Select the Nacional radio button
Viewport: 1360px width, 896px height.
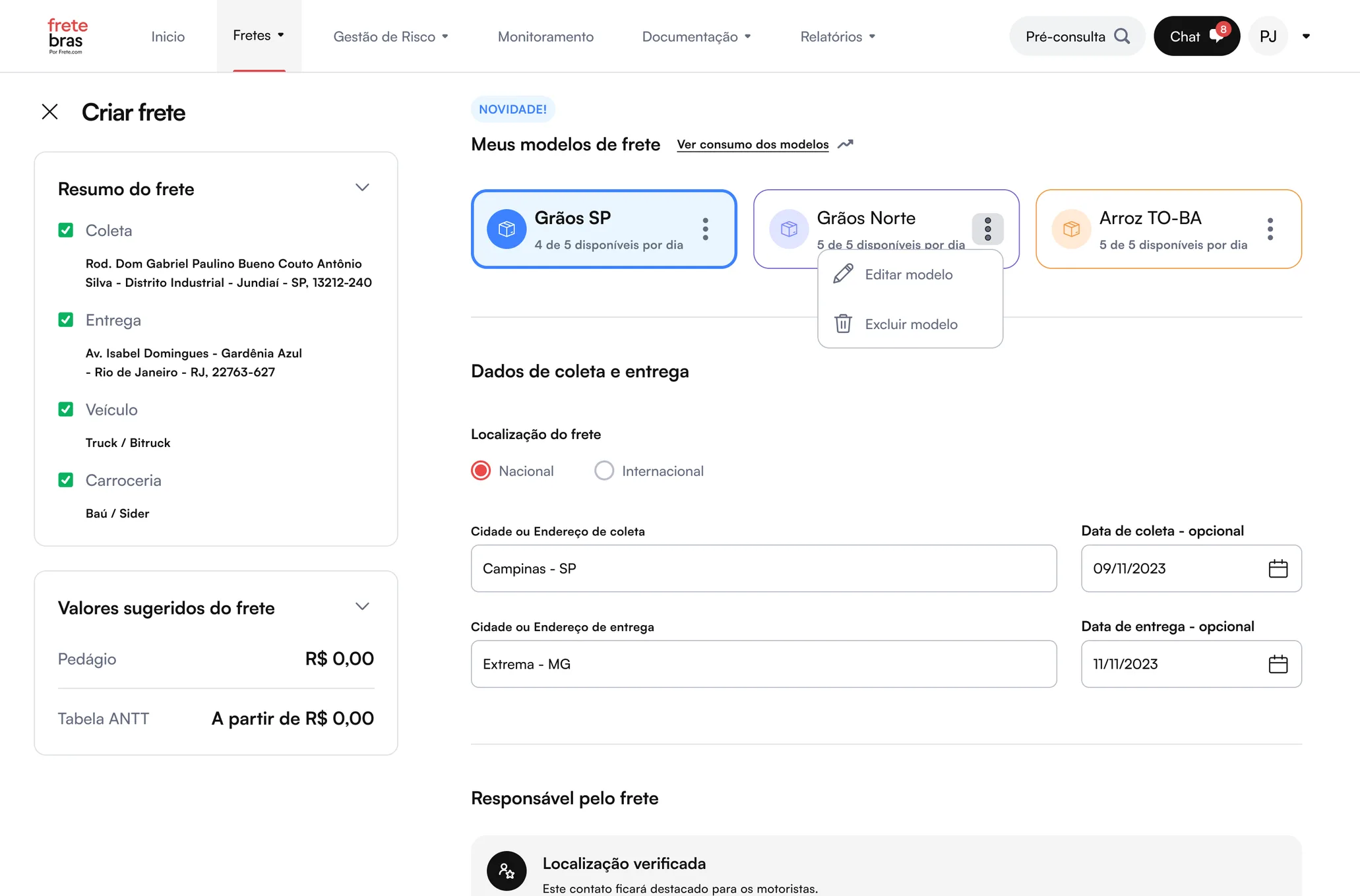tap(481, 471)
